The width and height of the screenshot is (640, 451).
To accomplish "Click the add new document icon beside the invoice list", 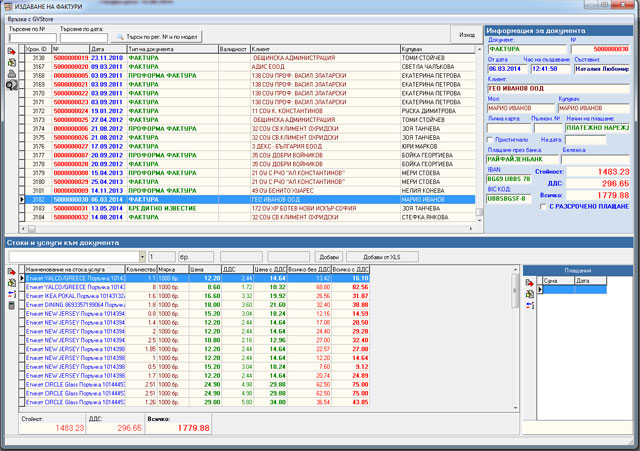I will [11, 51].
